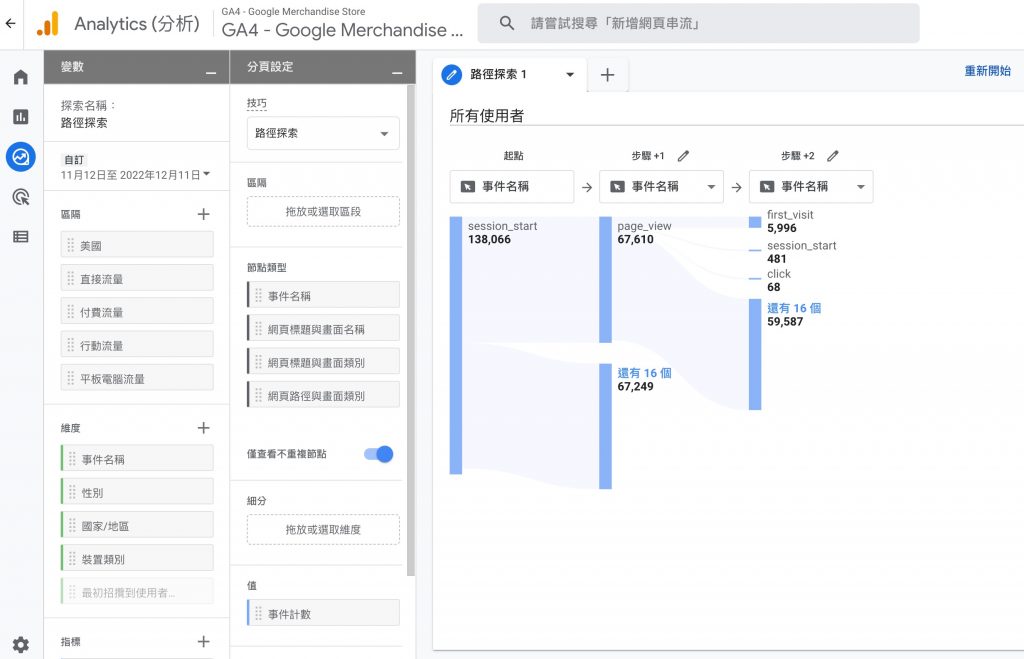This screenshot has height=659, width=1024.
Task: Click 重新開始 link
Action: [987, 71]
